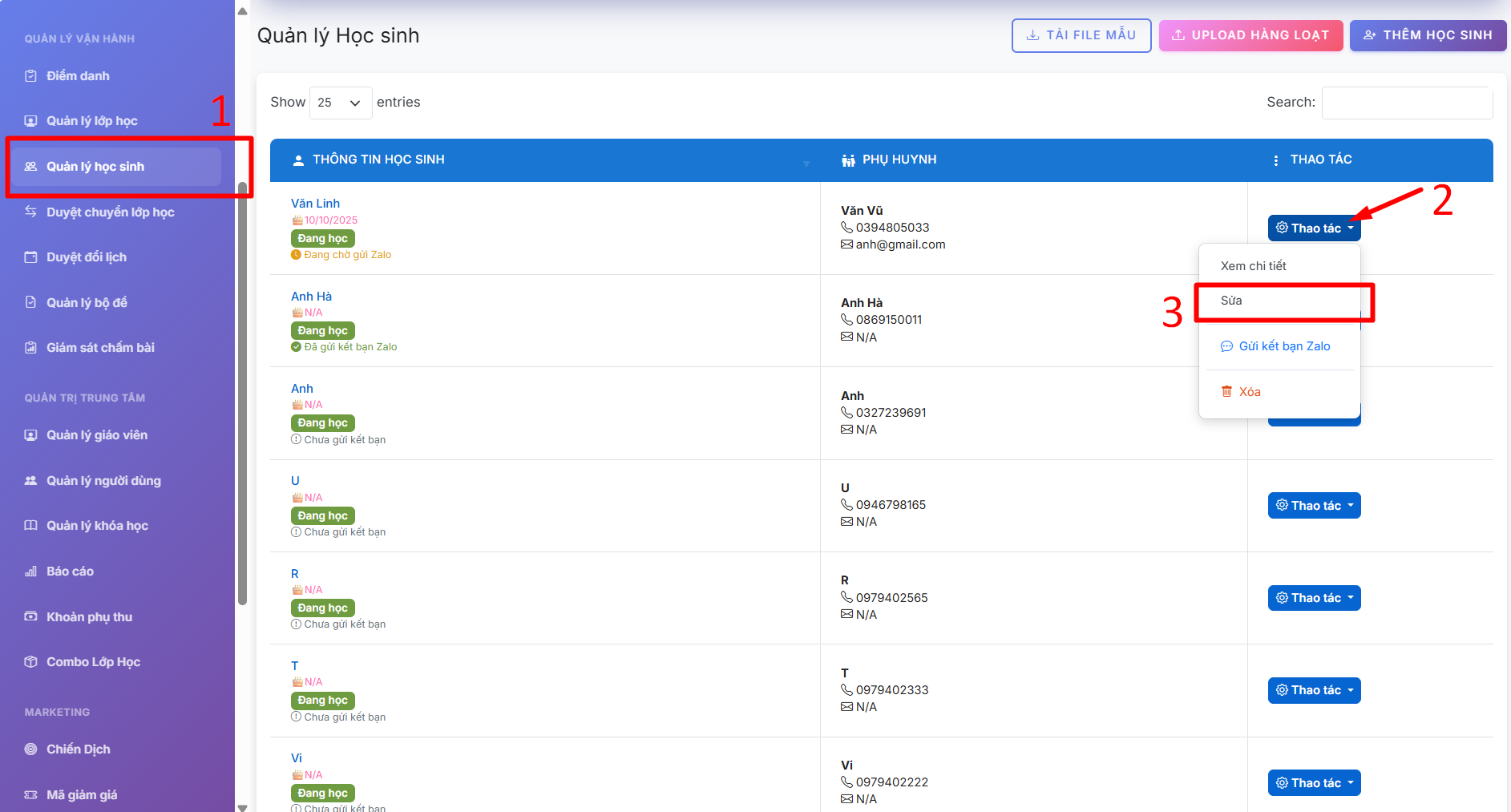1511x812 pixels.
Task: Open the Show entries count dropdown
Action: (340, 103)
